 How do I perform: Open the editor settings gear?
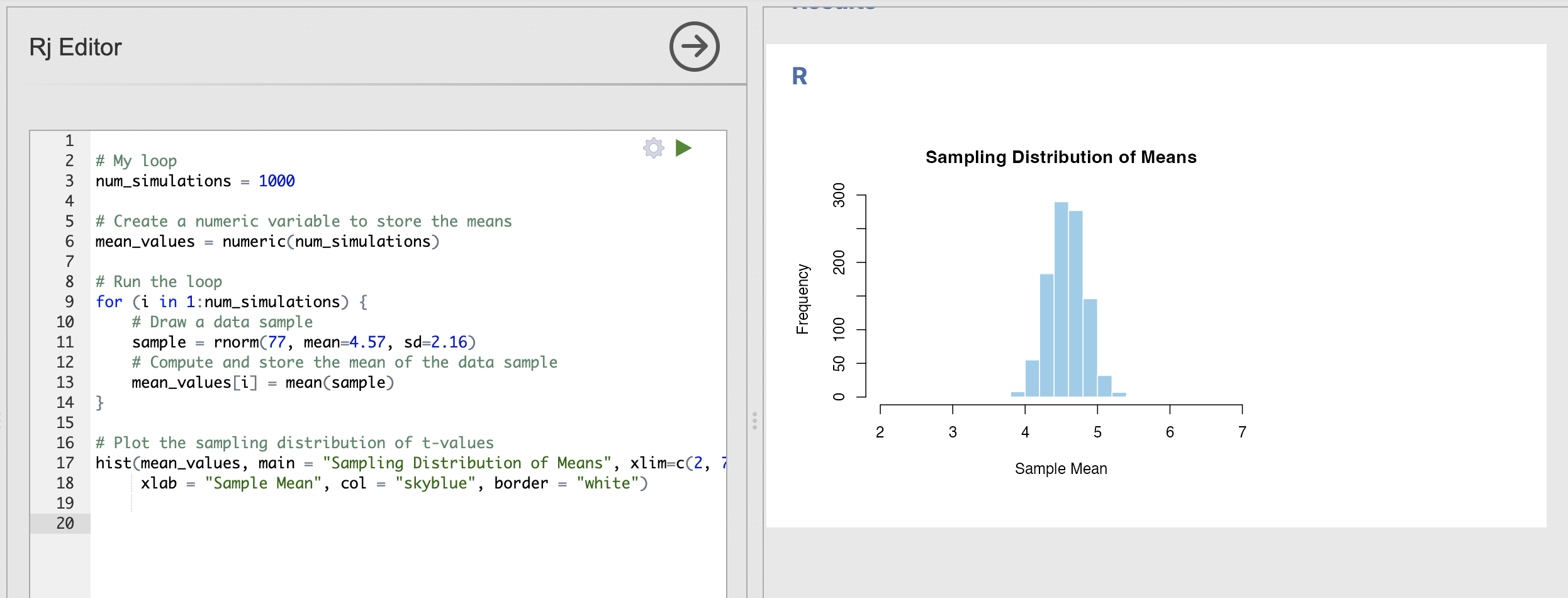coord(654,148)
